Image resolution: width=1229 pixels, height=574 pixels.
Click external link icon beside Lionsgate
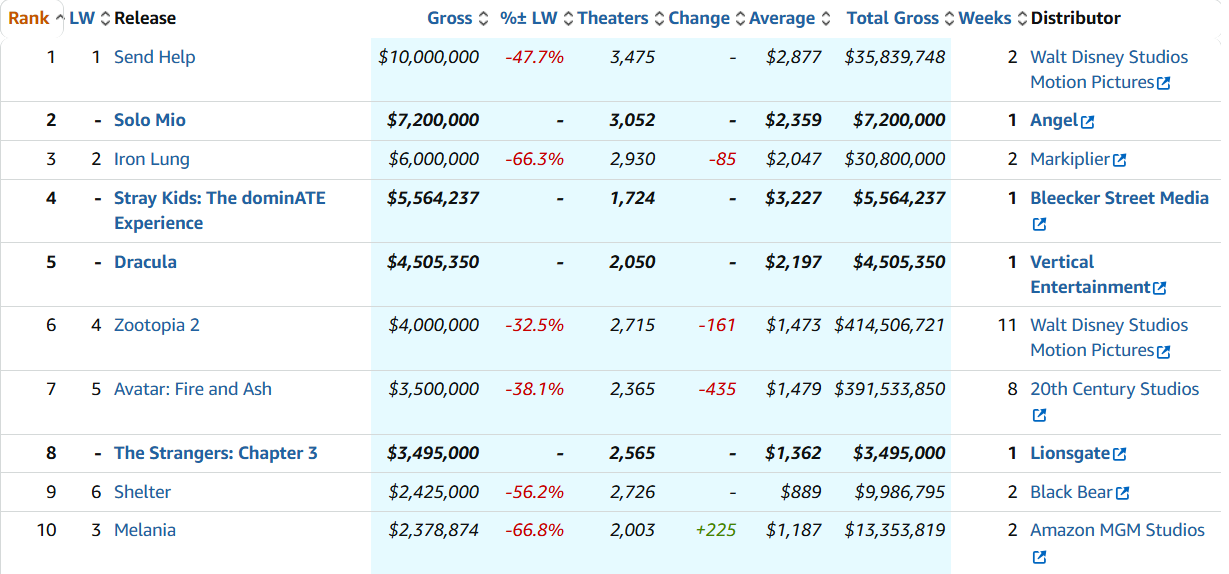pyautogui.click(x=1120, y=455)
